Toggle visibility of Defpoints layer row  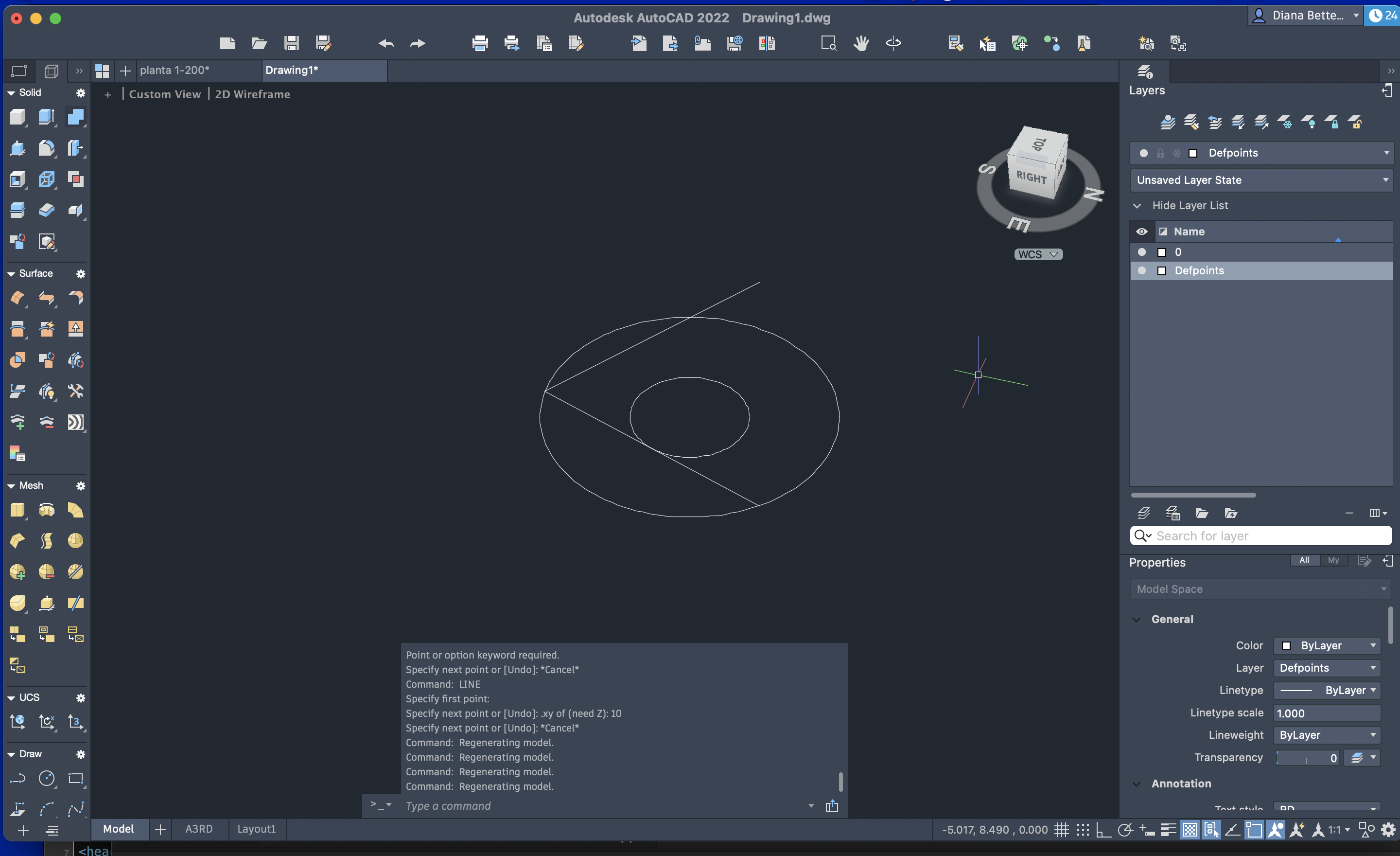tap(1141, 270)
